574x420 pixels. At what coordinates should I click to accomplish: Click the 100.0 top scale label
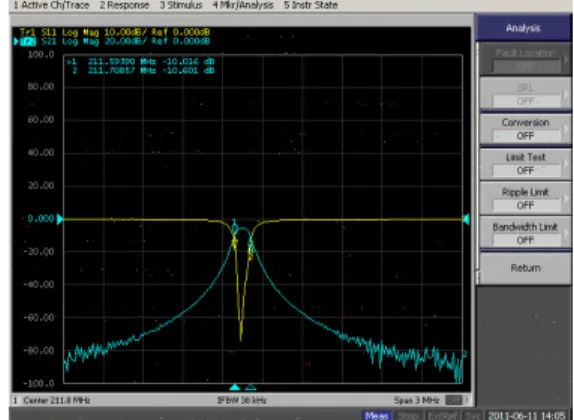click(41, 55)
